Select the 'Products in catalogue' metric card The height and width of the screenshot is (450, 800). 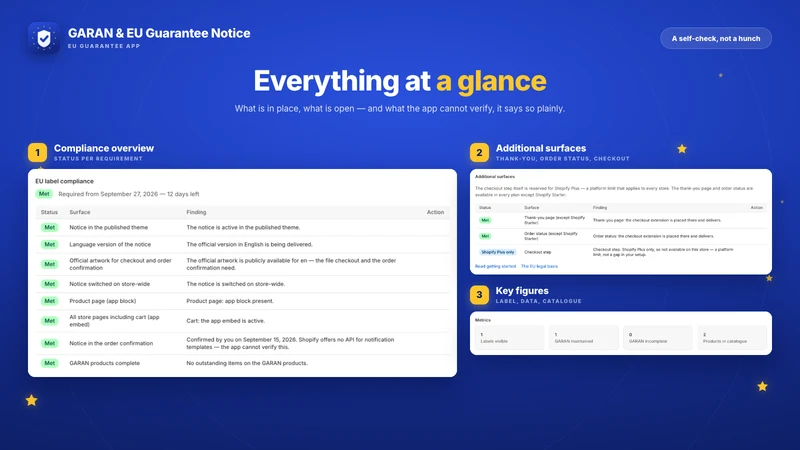(732, 338)
